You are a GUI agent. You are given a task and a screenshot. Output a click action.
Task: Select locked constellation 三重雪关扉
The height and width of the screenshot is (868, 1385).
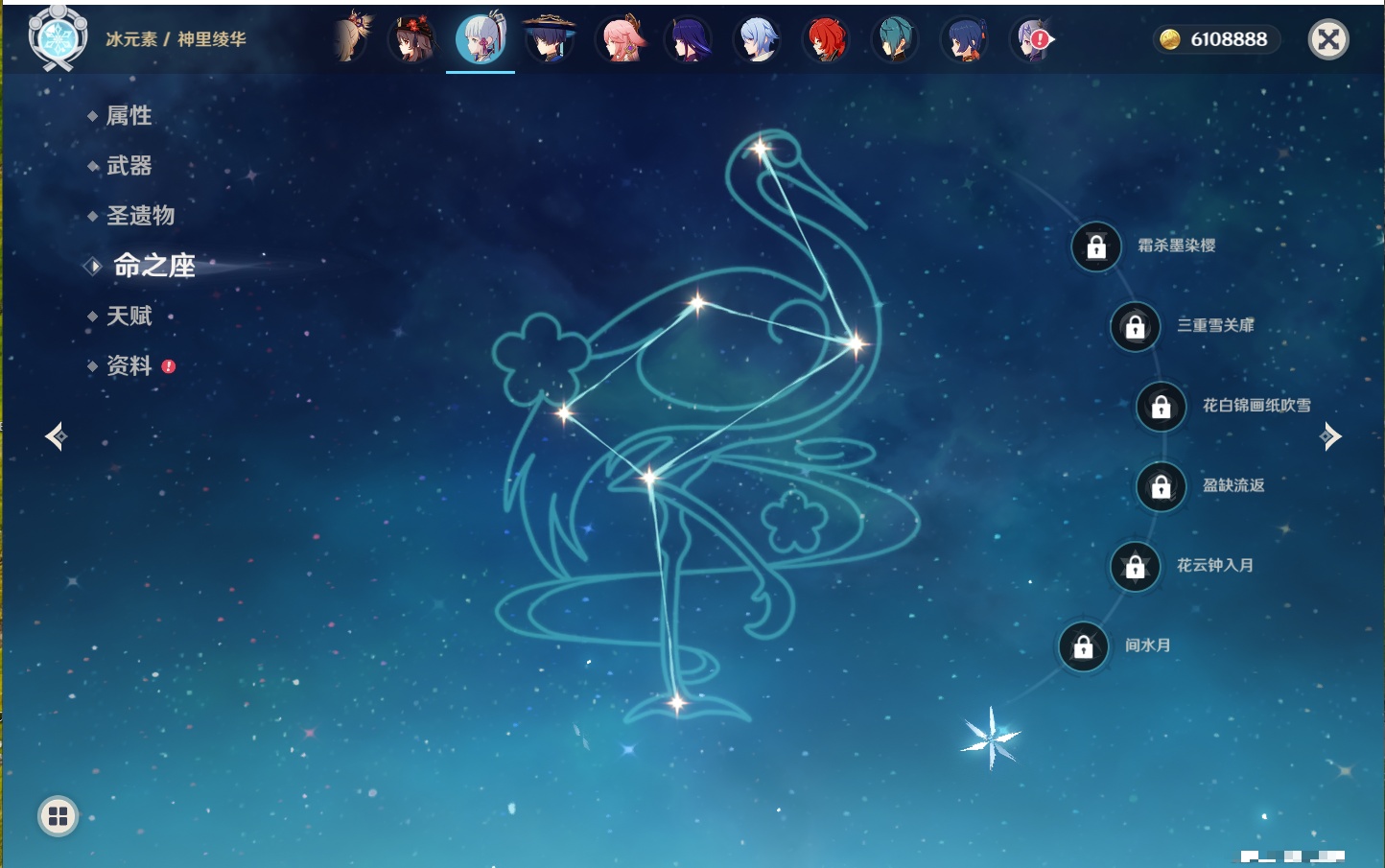(x=1136, y=326)
